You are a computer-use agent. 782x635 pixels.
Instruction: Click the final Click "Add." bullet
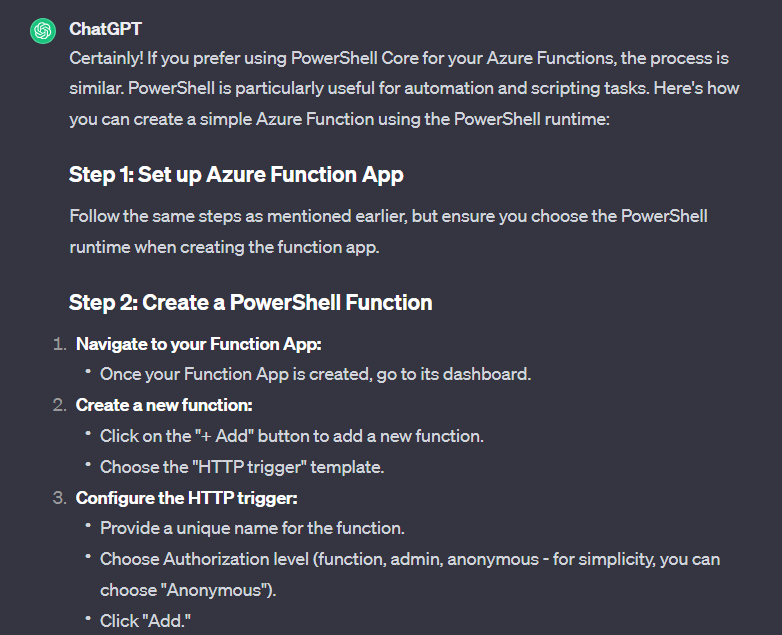(x=145, y=621)
